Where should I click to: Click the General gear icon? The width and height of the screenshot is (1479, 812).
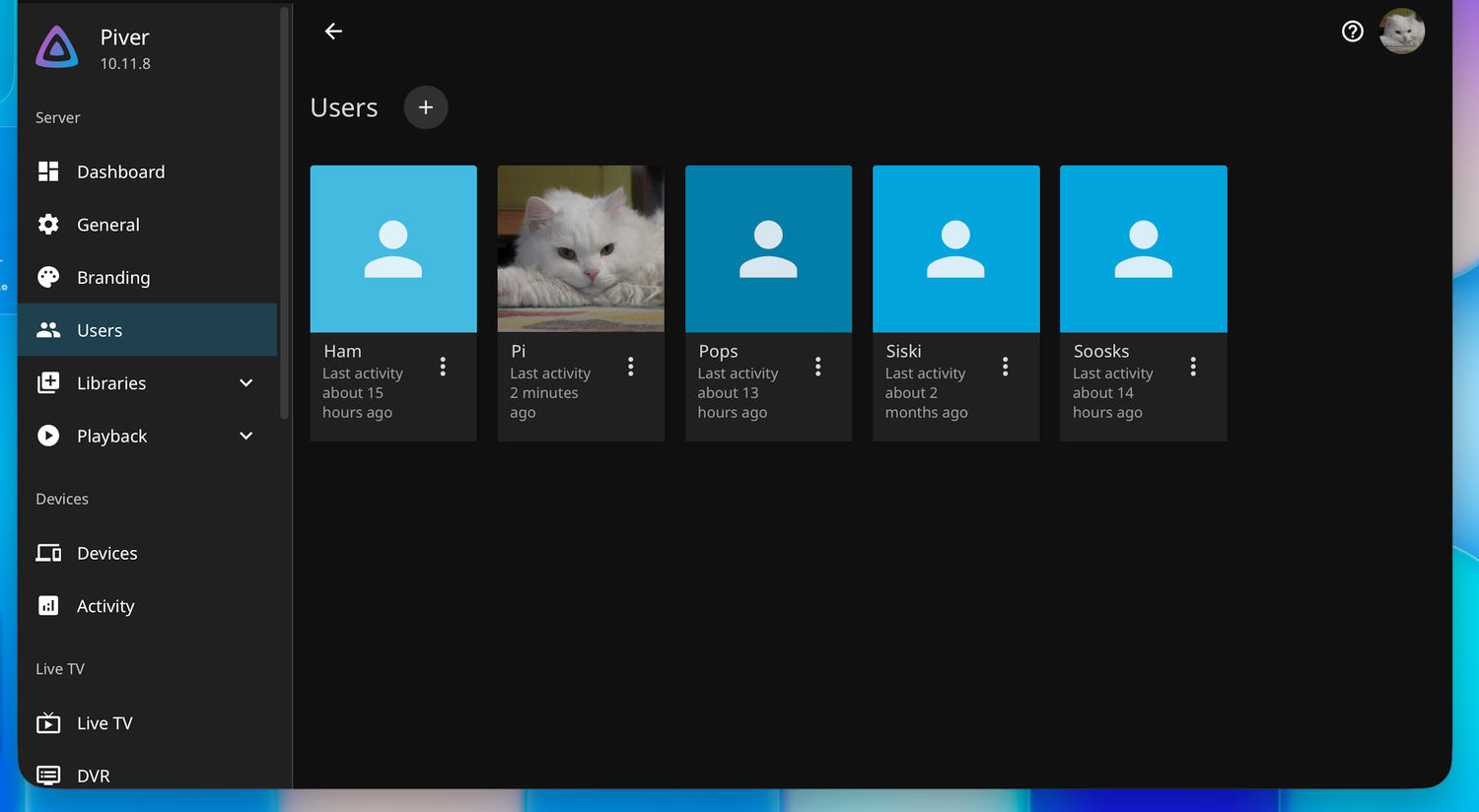(x=48, y=225)
